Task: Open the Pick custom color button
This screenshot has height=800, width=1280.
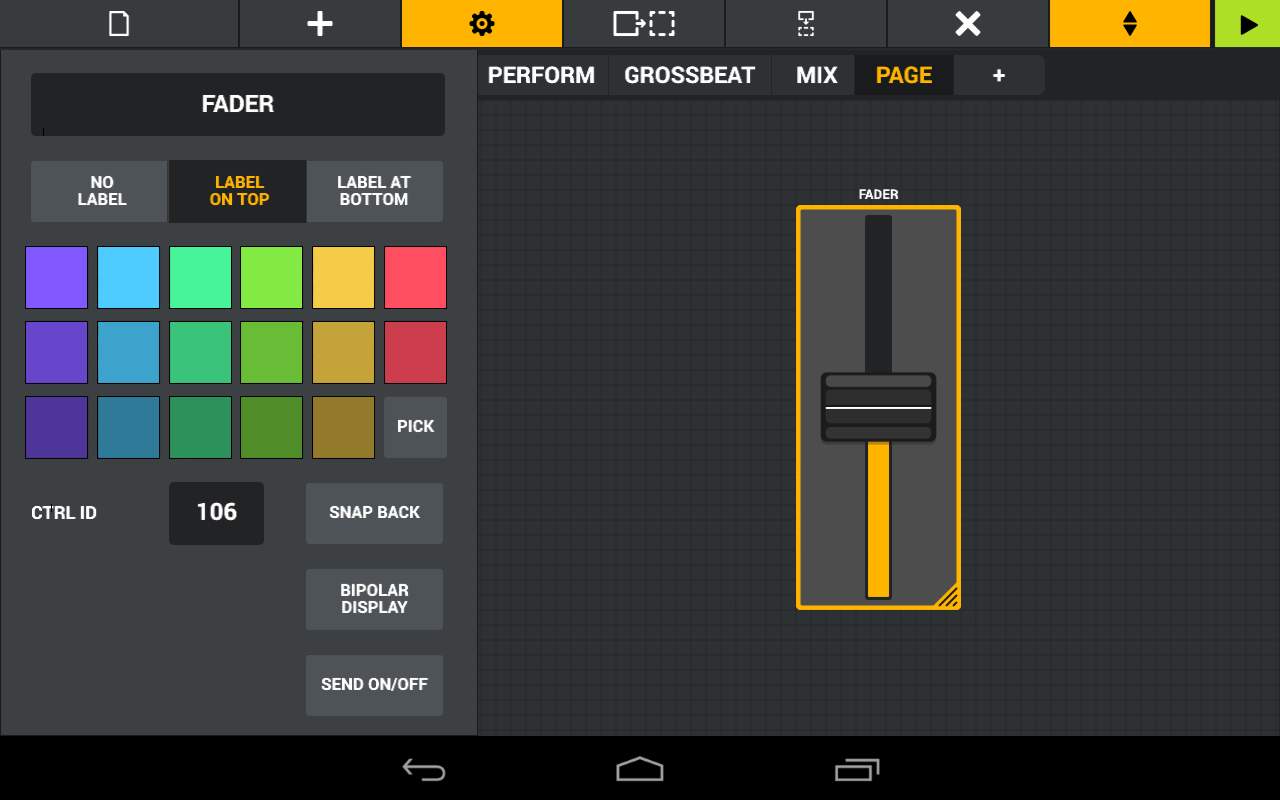Action: point(415,427)
